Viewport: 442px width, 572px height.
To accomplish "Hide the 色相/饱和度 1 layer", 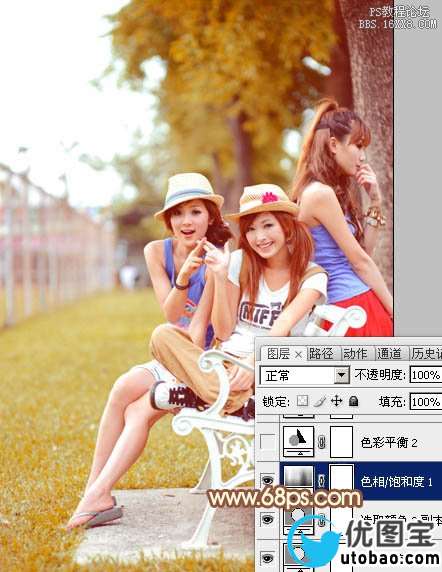I will pyautogui.click(x=268, y=480).
